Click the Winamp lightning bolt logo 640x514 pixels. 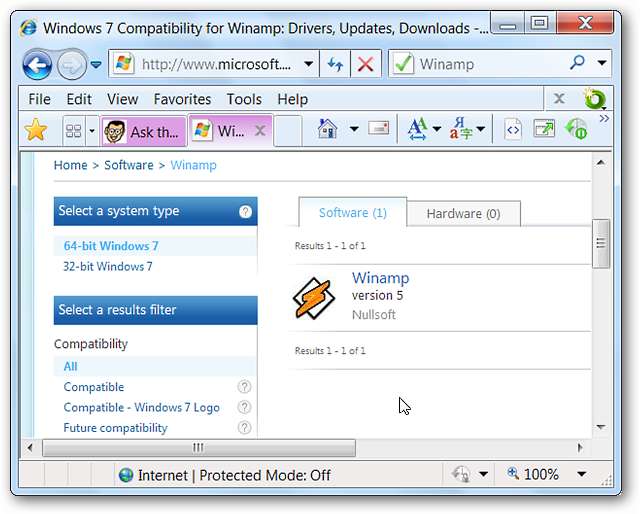coord(314,298)
